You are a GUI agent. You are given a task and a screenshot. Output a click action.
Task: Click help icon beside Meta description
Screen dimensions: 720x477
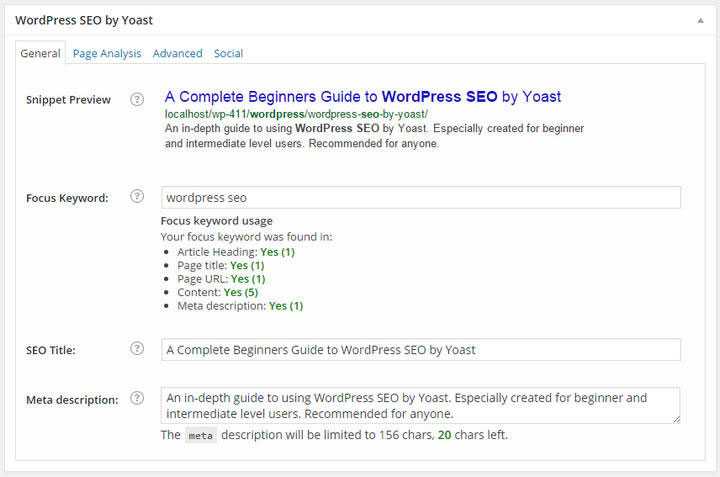point(138,398)
